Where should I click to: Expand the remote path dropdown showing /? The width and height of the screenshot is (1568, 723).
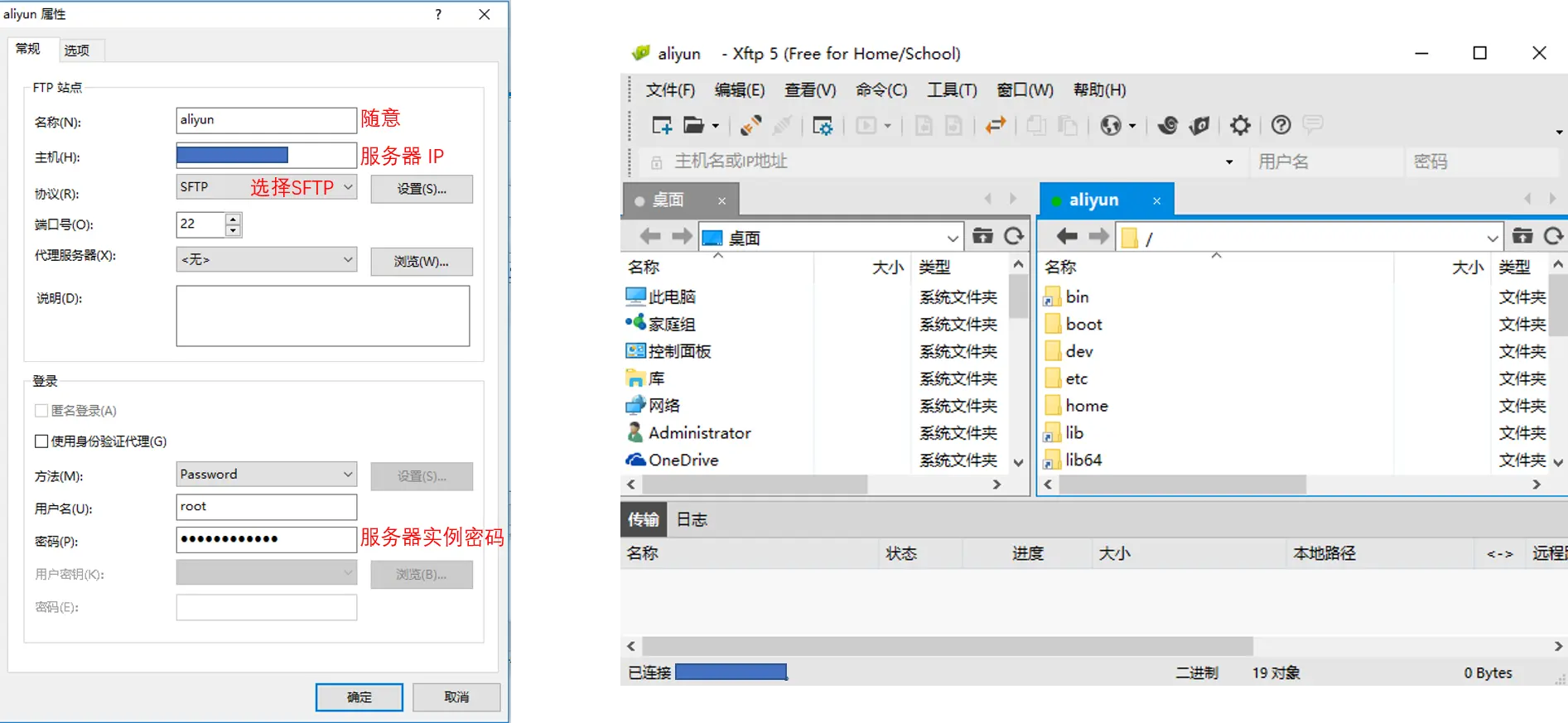tap(1492, 239)
